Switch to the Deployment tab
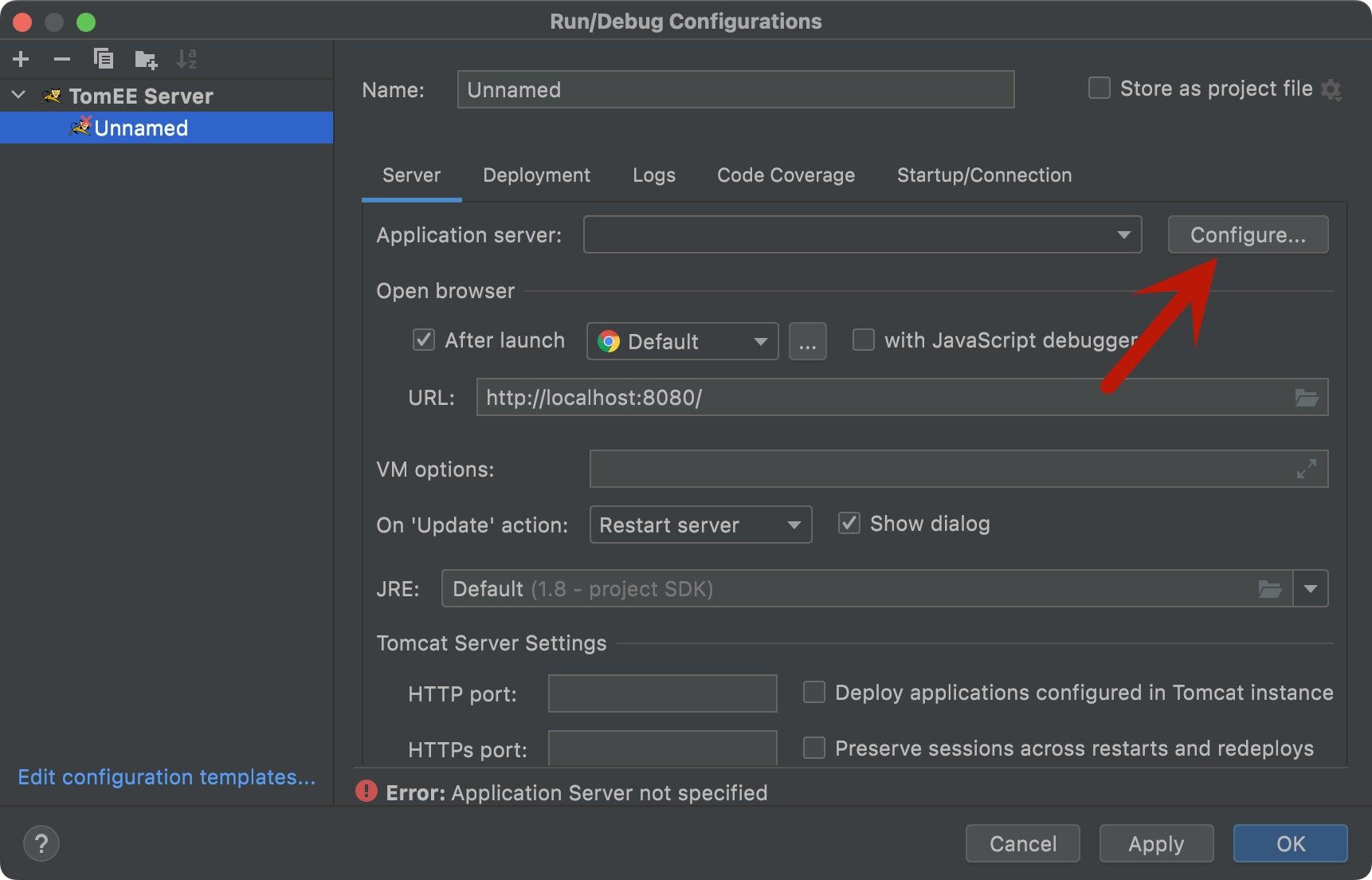The image size is (1372, 880). pyautogui.click(x=536, y=175)
